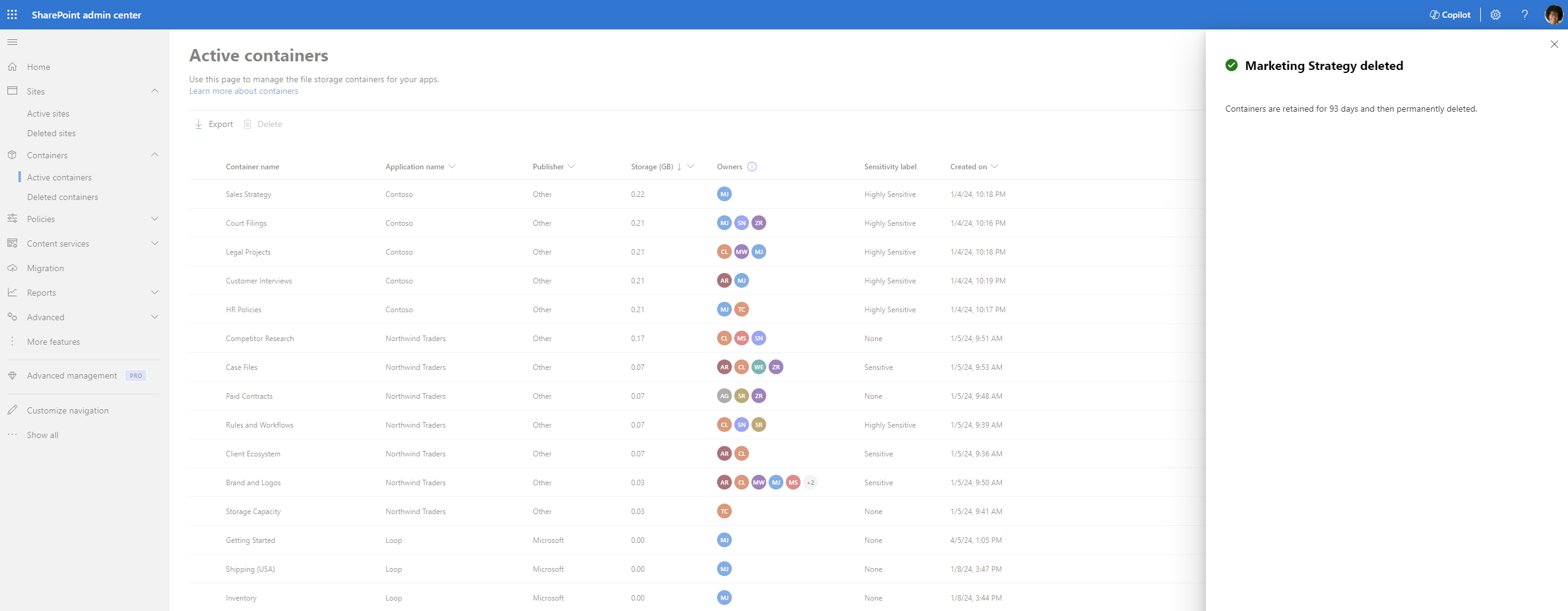This screenshot has height=611, width=1568.
Task: Click the Migration cloud icon
Action: coord(12,268)
